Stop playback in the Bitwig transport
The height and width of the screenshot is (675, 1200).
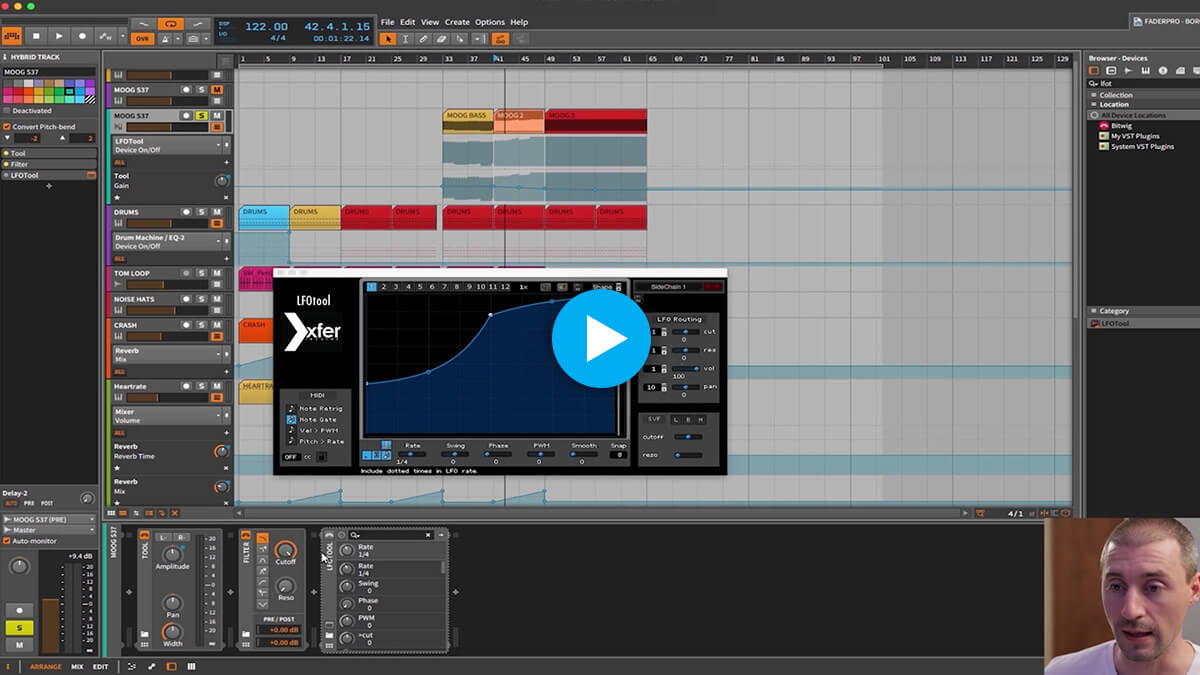37,36
